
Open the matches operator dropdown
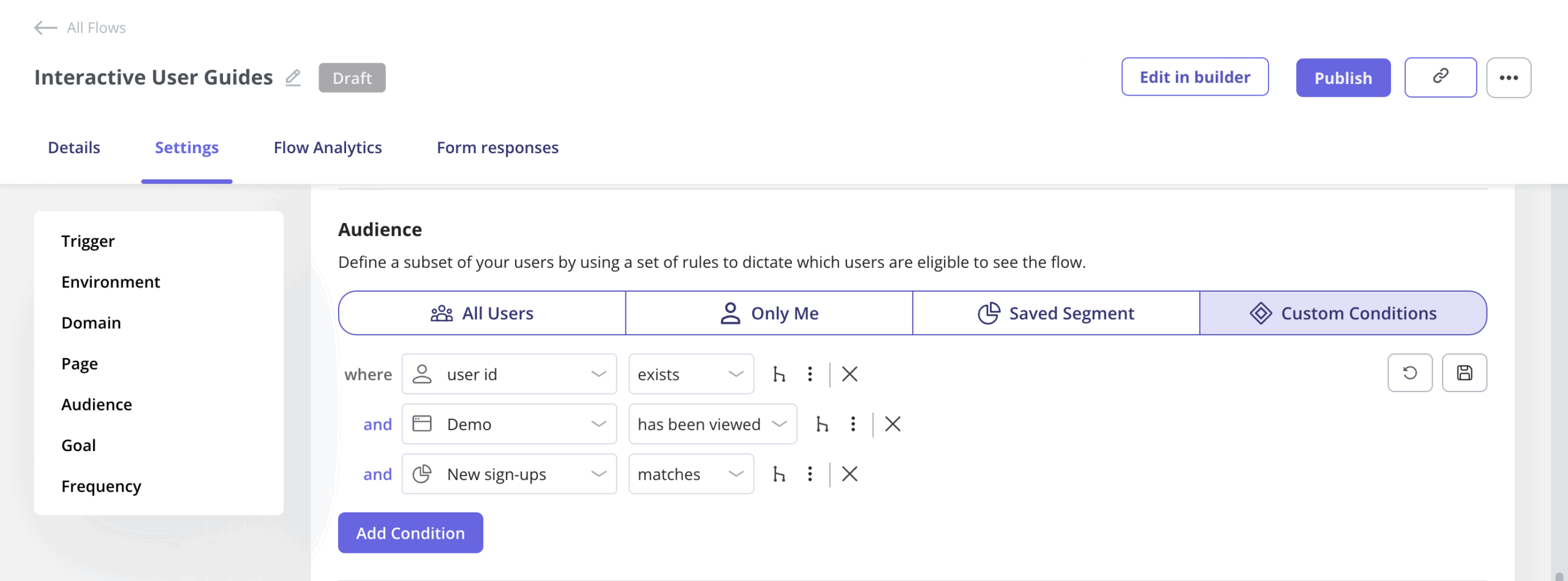pos(691,474)
